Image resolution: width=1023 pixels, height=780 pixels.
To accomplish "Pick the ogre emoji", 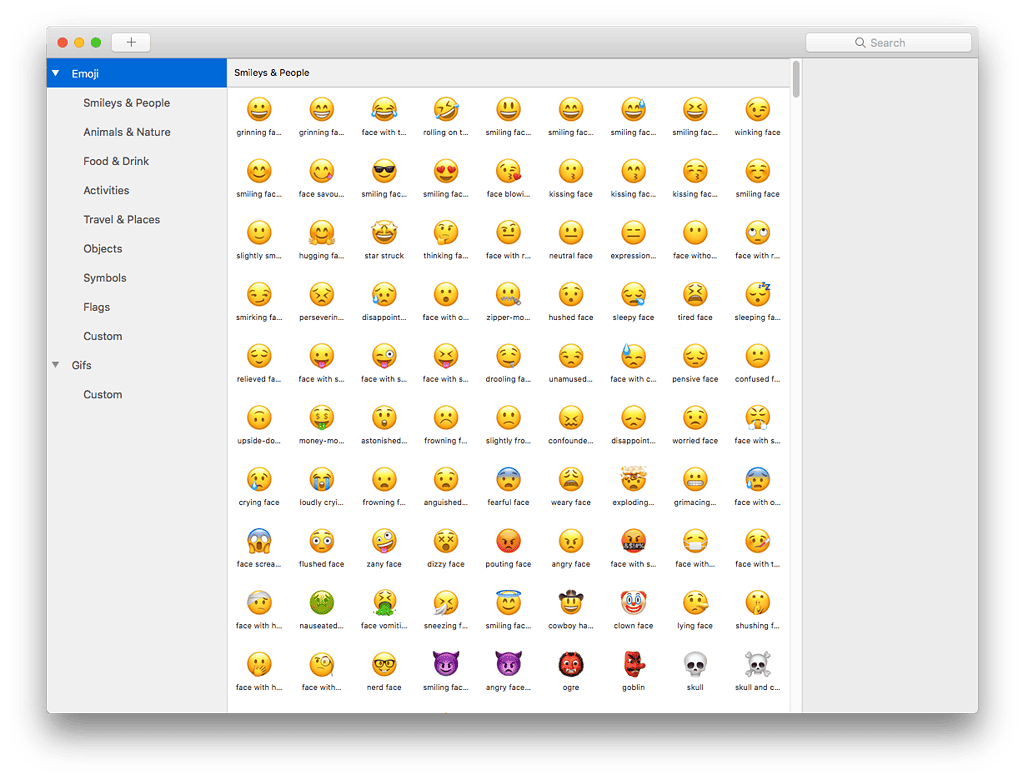I will [571, 664].
